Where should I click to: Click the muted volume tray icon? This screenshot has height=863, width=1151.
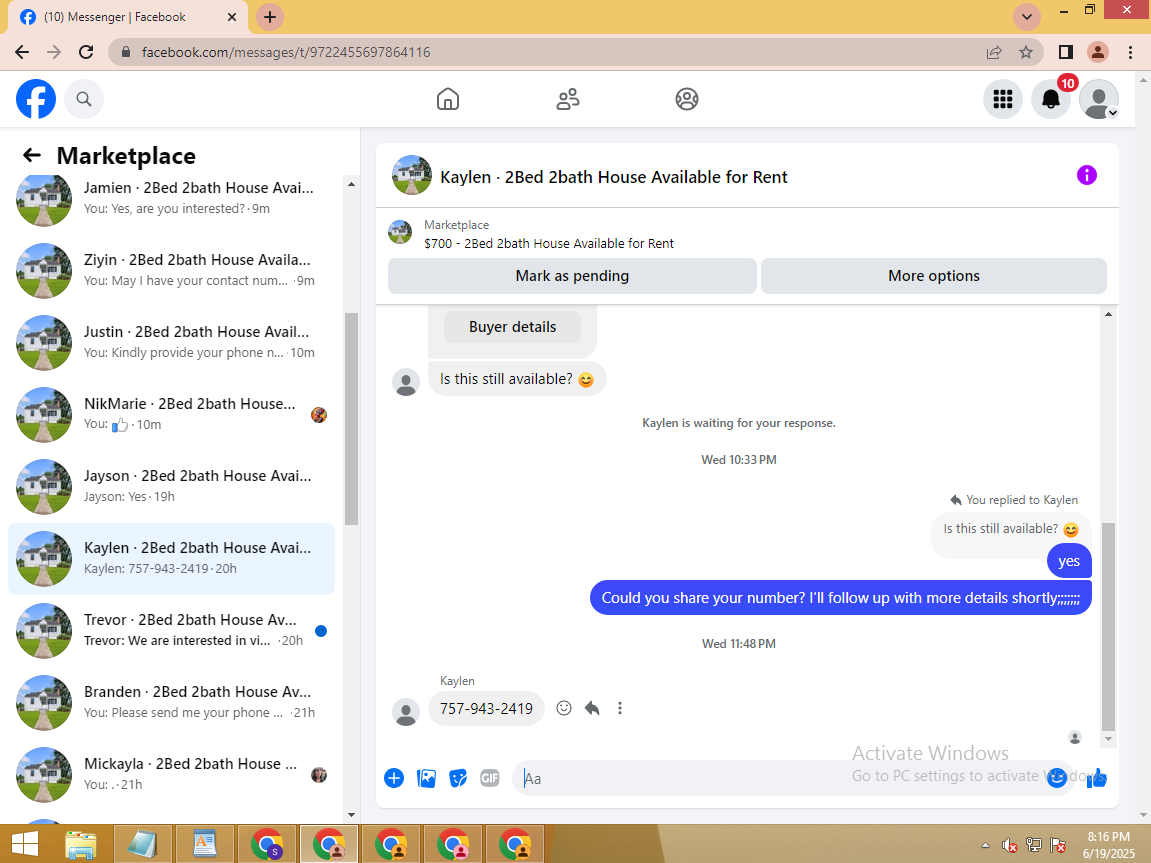[x=1009, y=845]
